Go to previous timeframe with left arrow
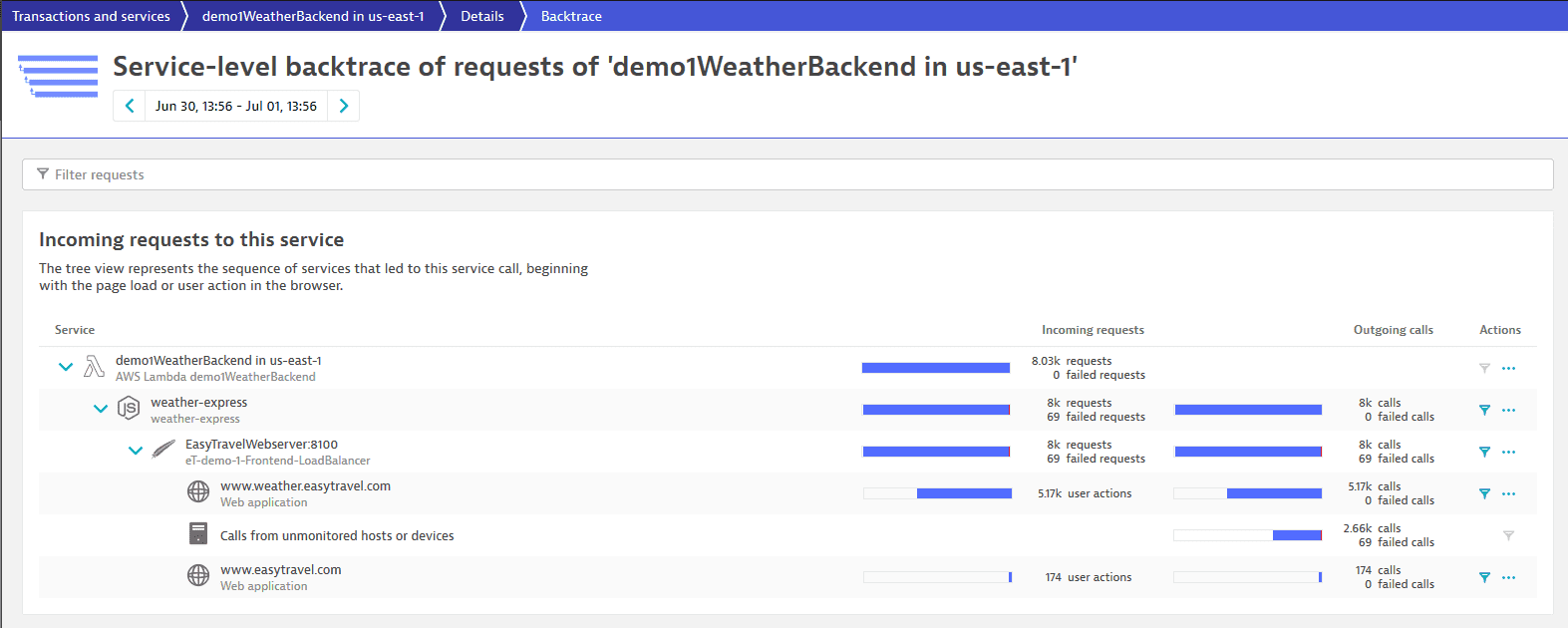Image resolution: width=1568 pixels, height=628 pixels. (x=130, y=106)
